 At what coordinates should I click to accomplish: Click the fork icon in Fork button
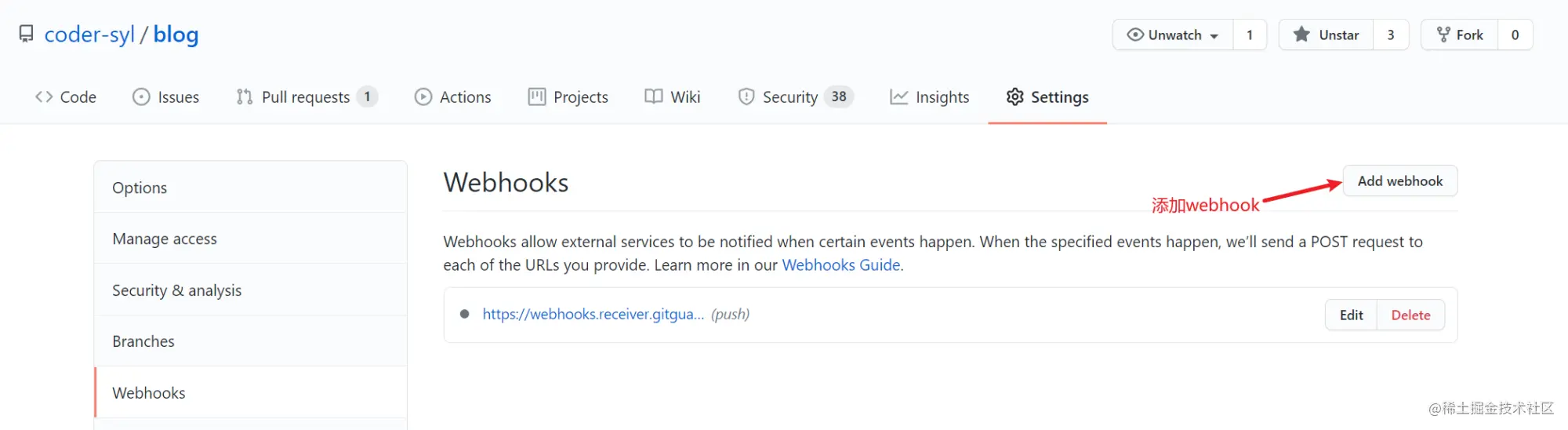[x=1443, y=35]
